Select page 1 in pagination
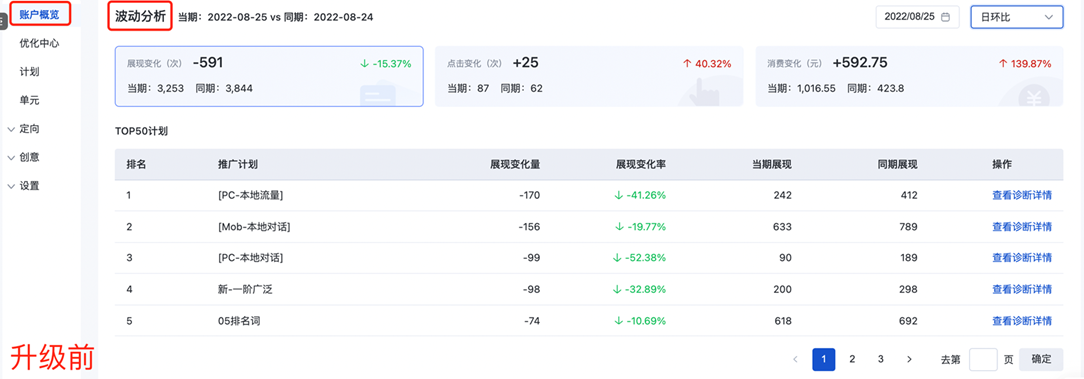The height and width of the screenshot is (379, 1084). (824, 359)
